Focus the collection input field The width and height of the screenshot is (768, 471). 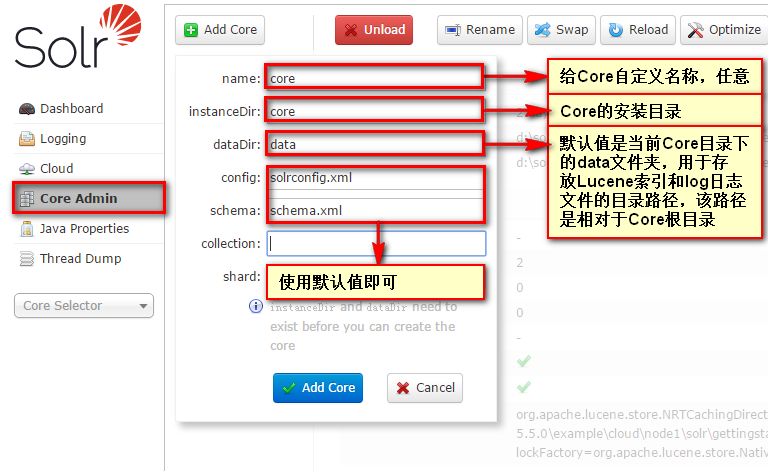click(x=376, y=243)
